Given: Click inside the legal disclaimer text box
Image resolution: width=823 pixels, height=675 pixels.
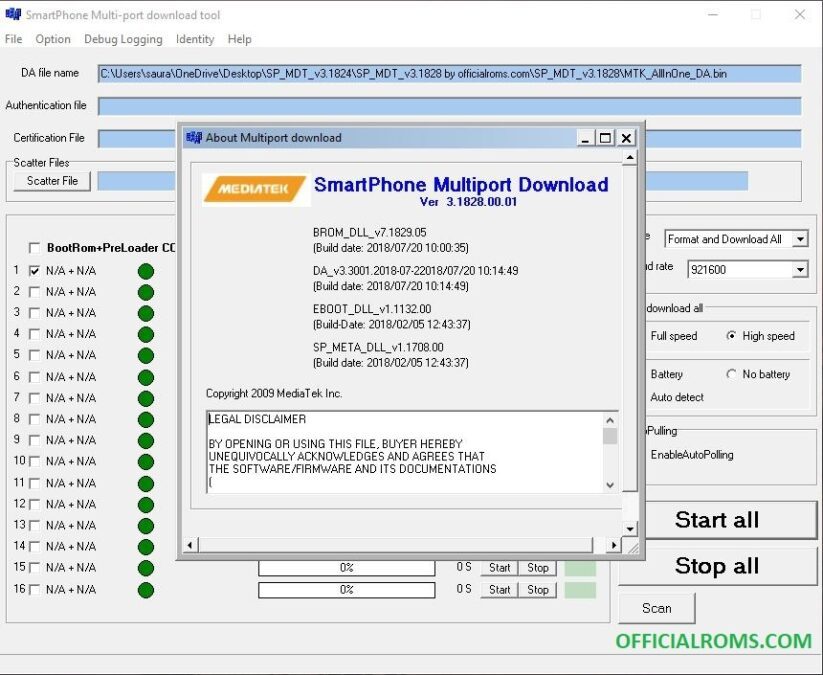Looking at the screenshot, I should [x=404, y=452].
